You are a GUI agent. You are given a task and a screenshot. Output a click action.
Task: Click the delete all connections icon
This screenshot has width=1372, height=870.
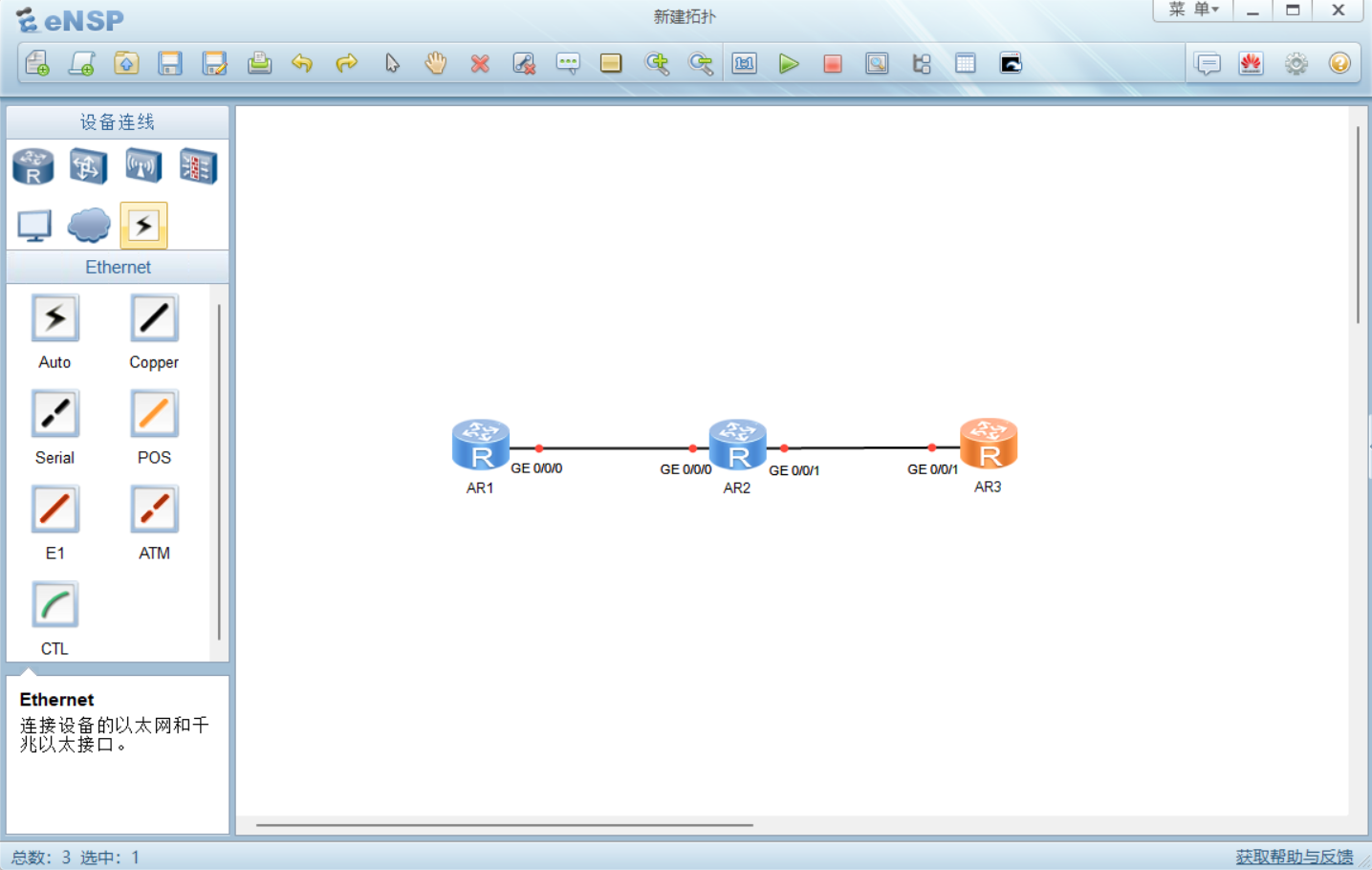pyautogui.click(x=524, y=64)
